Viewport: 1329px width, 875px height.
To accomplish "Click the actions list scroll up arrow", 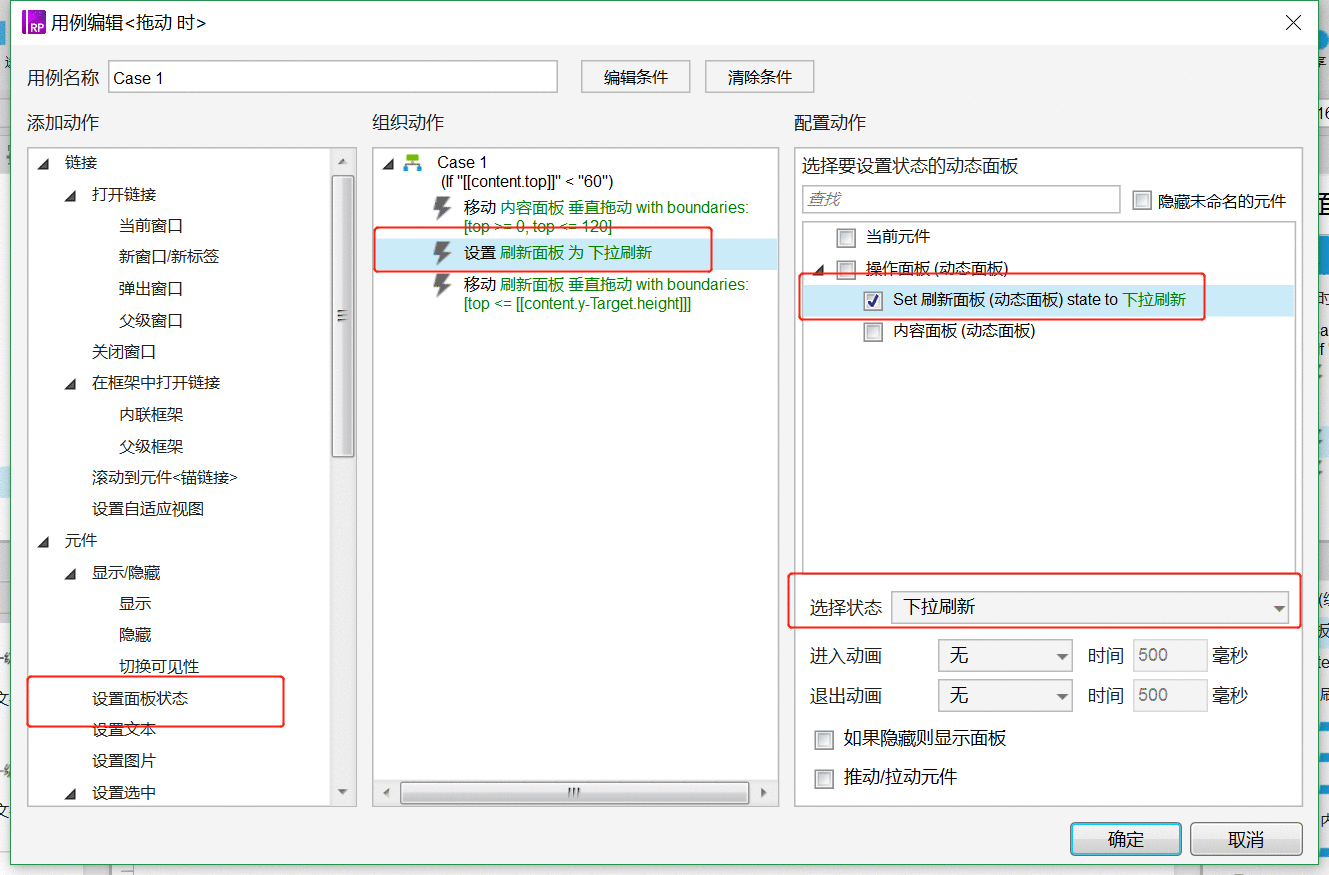I will pos(343,161).
